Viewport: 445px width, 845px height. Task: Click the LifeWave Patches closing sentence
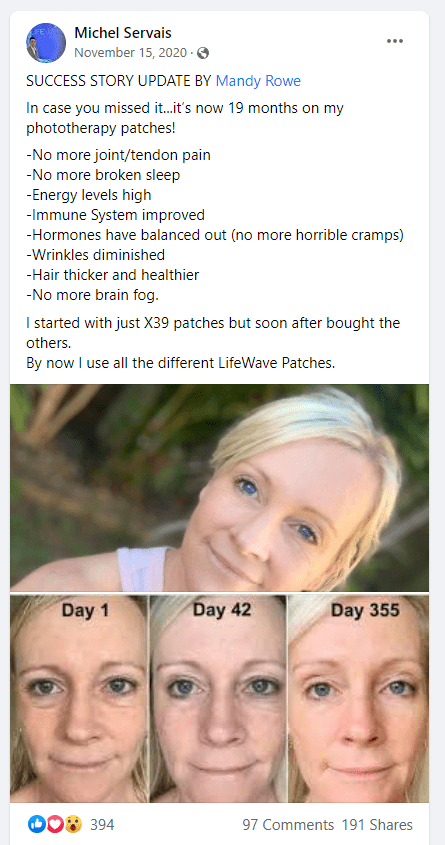pyautogui.click(x=180, y=363)
